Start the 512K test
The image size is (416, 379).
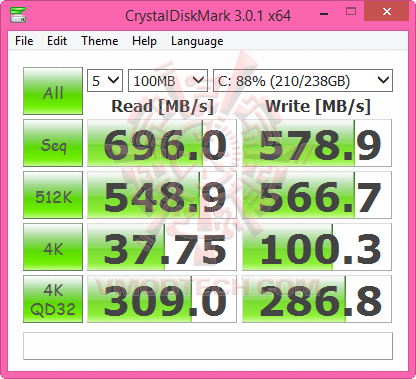[53, 195]
